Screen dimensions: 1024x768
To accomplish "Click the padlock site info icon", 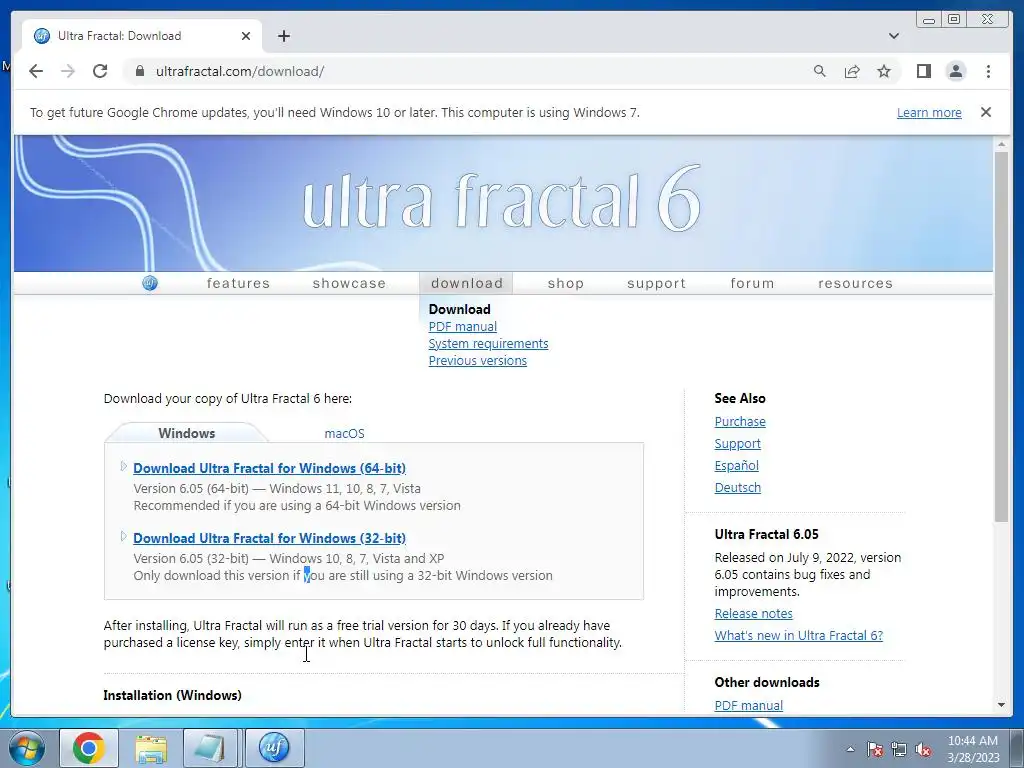I will pyautogui.click(x=140, y=71).
